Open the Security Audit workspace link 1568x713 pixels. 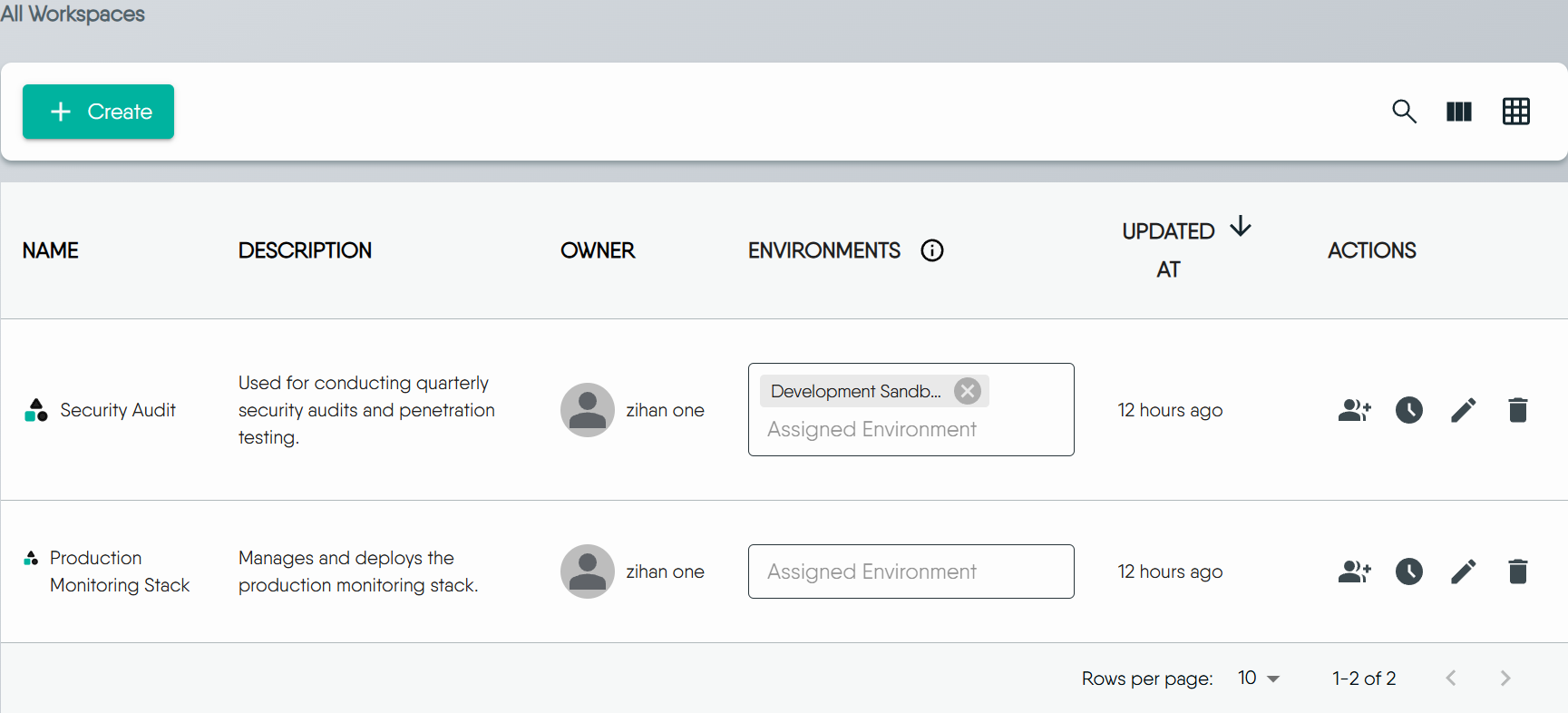pyautogui.click(x=118, y=410)
